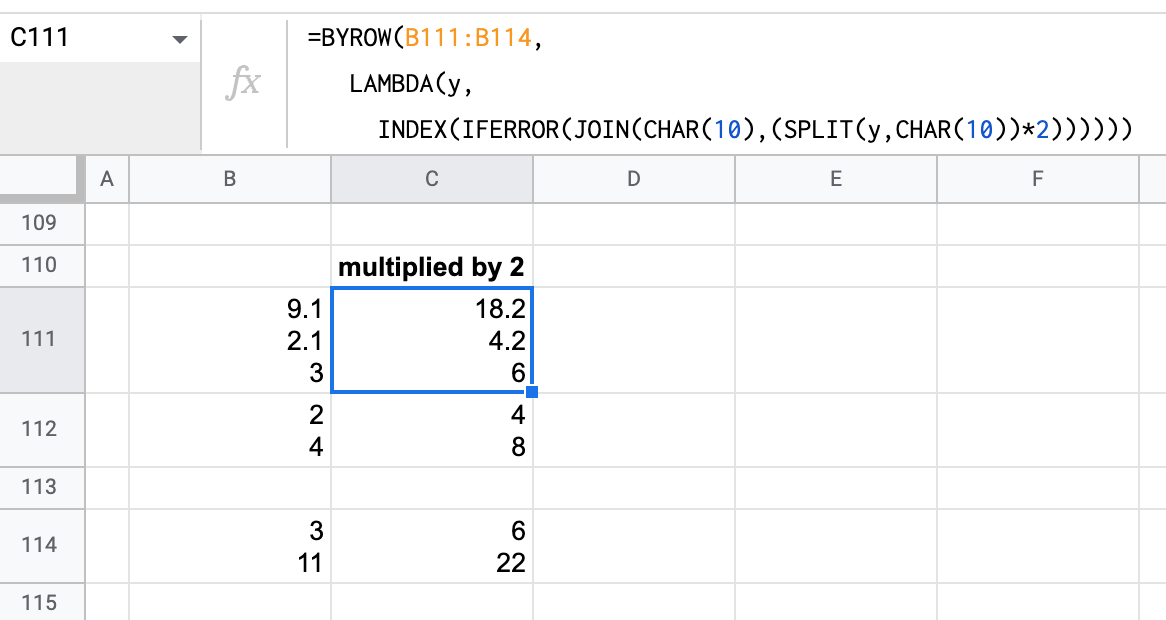
Task: Open the Name box dropdown arrow
Action: [x=179, y=39]
